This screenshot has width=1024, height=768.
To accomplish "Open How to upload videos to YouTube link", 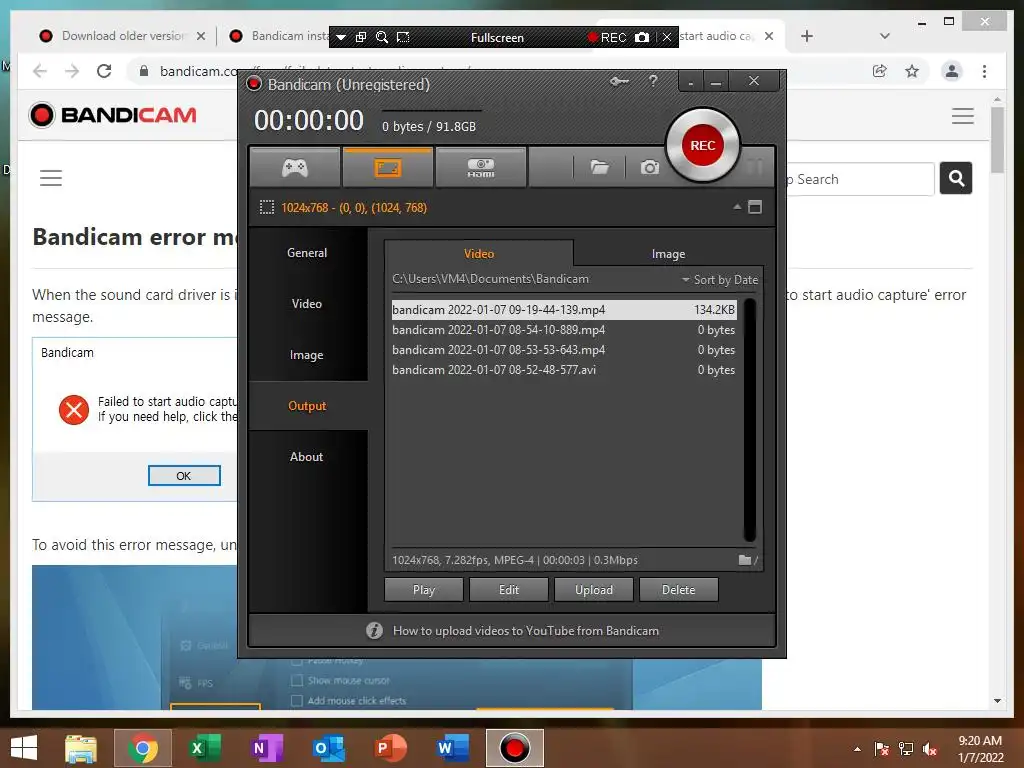I will click(526, 631).
